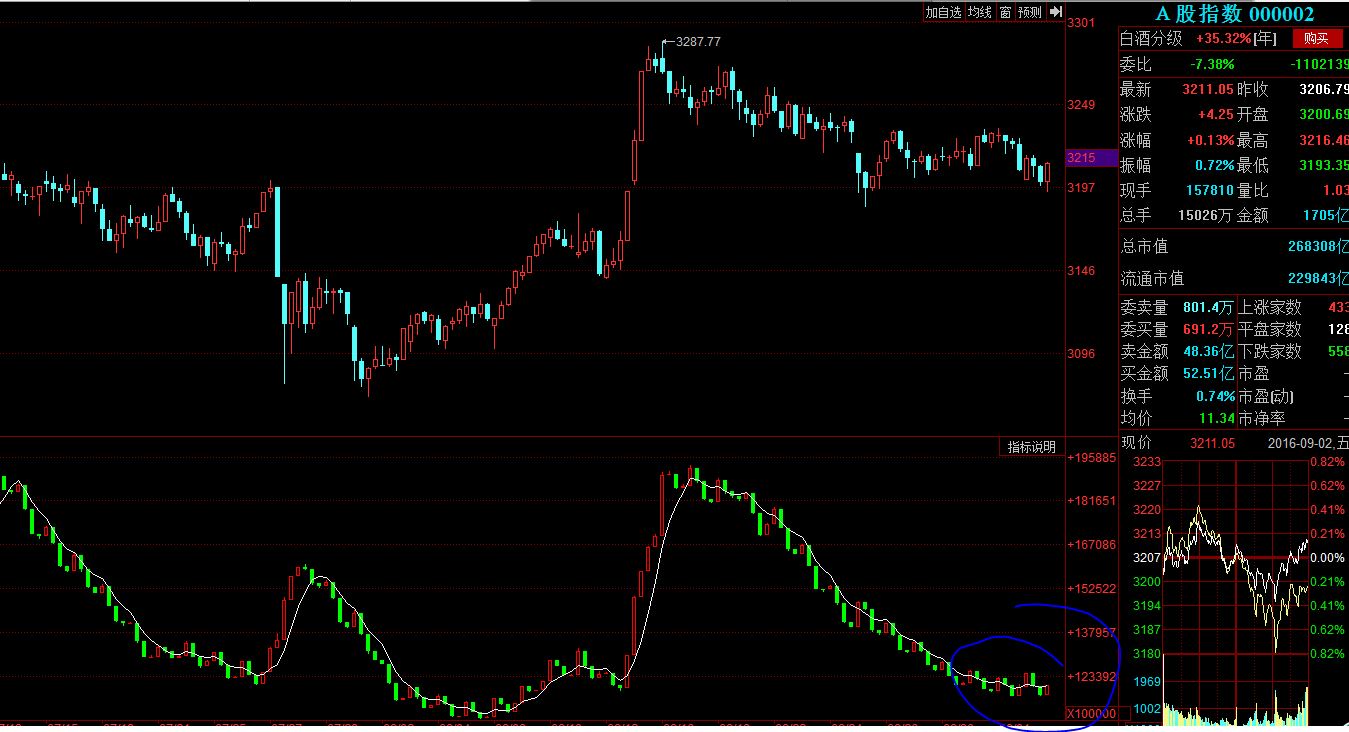Open the 指标说明 indicator description
The height and width of the screenshot is (732, 1349).
[x=1031, y=447]
